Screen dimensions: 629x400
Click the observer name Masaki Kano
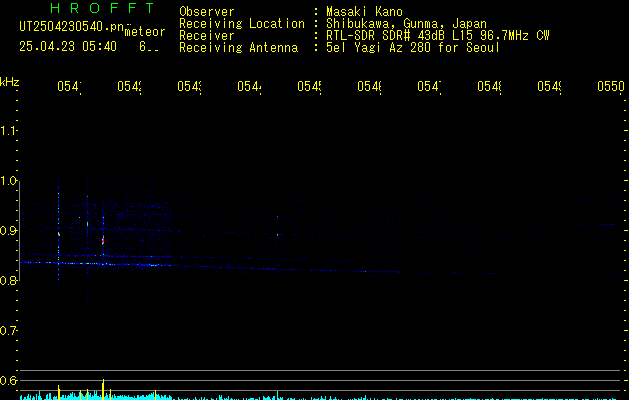point(364,11)
